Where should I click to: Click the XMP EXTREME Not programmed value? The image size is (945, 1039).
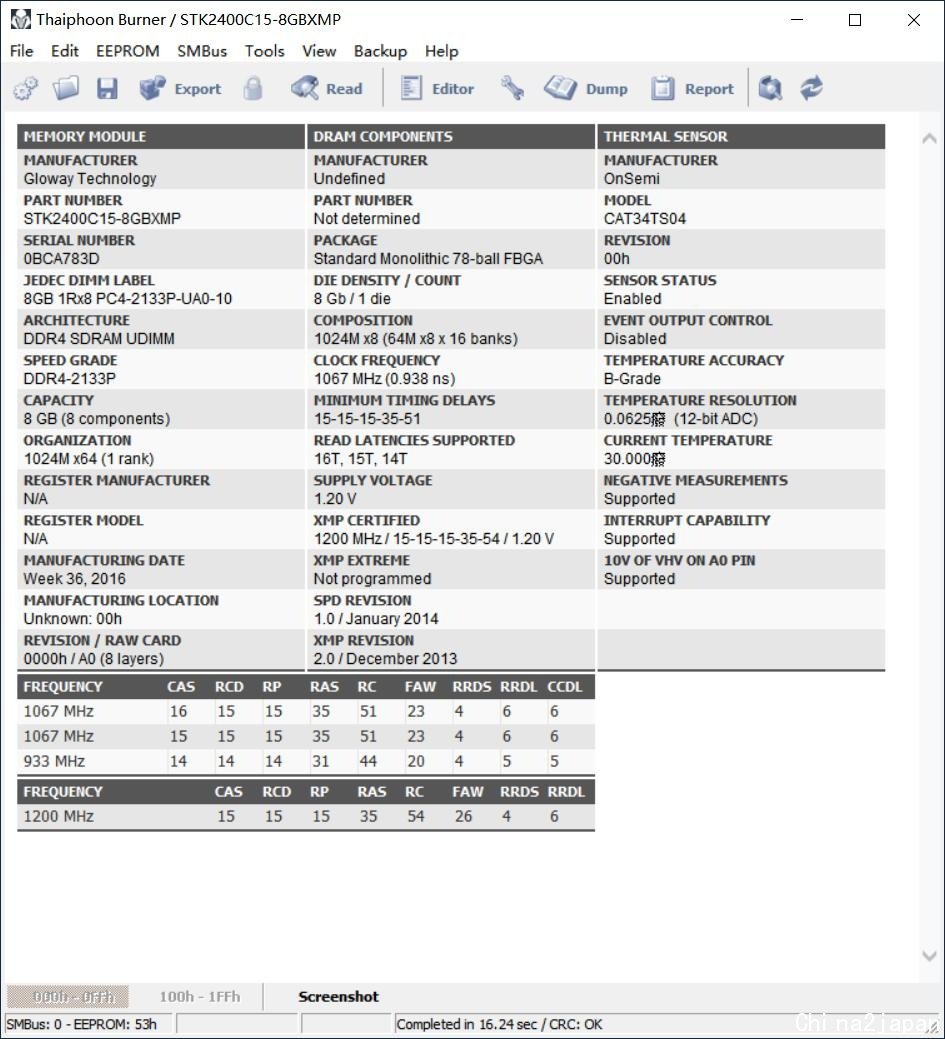click(x=372, y=579)
